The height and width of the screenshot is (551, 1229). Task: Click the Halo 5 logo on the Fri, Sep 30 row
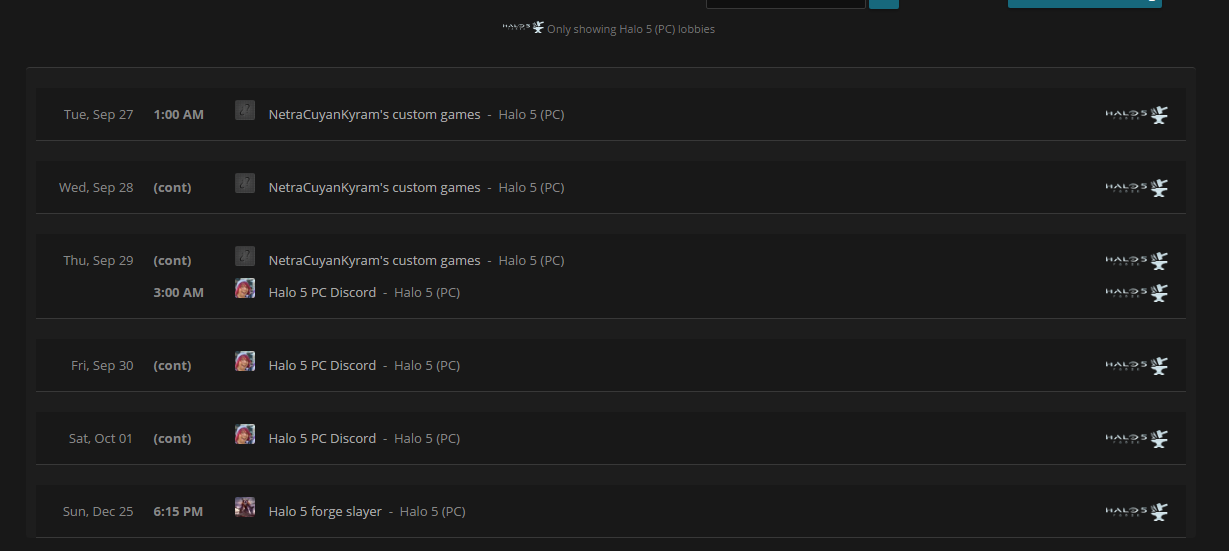(x=1137, y=366)
